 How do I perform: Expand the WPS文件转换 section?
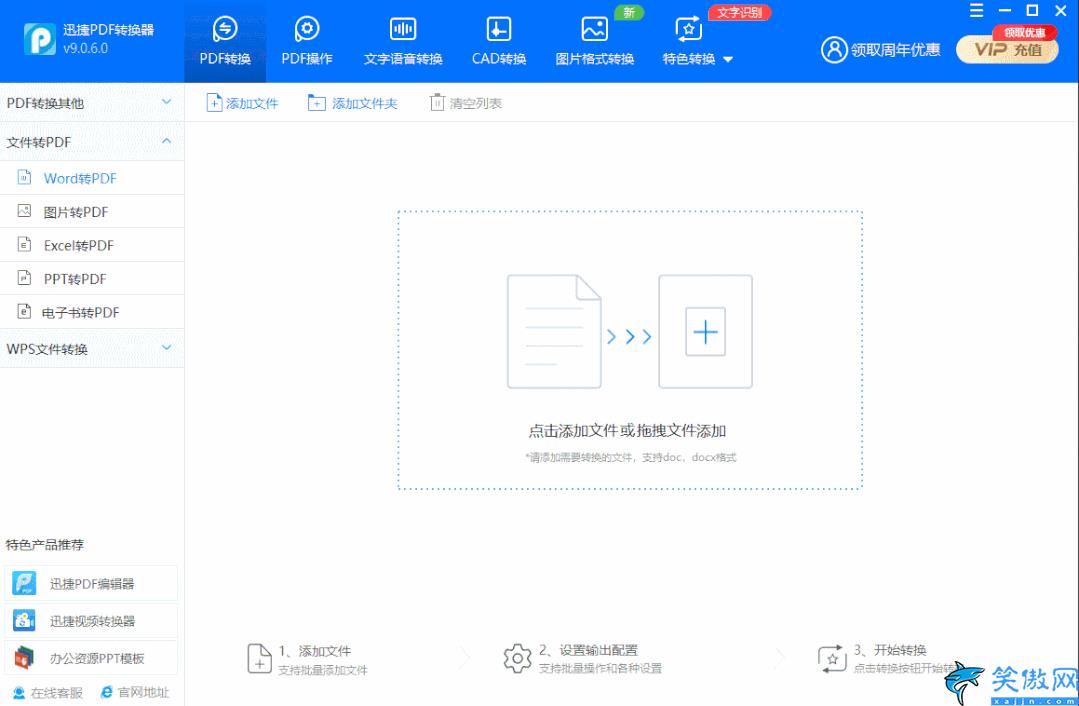point(92,349)
